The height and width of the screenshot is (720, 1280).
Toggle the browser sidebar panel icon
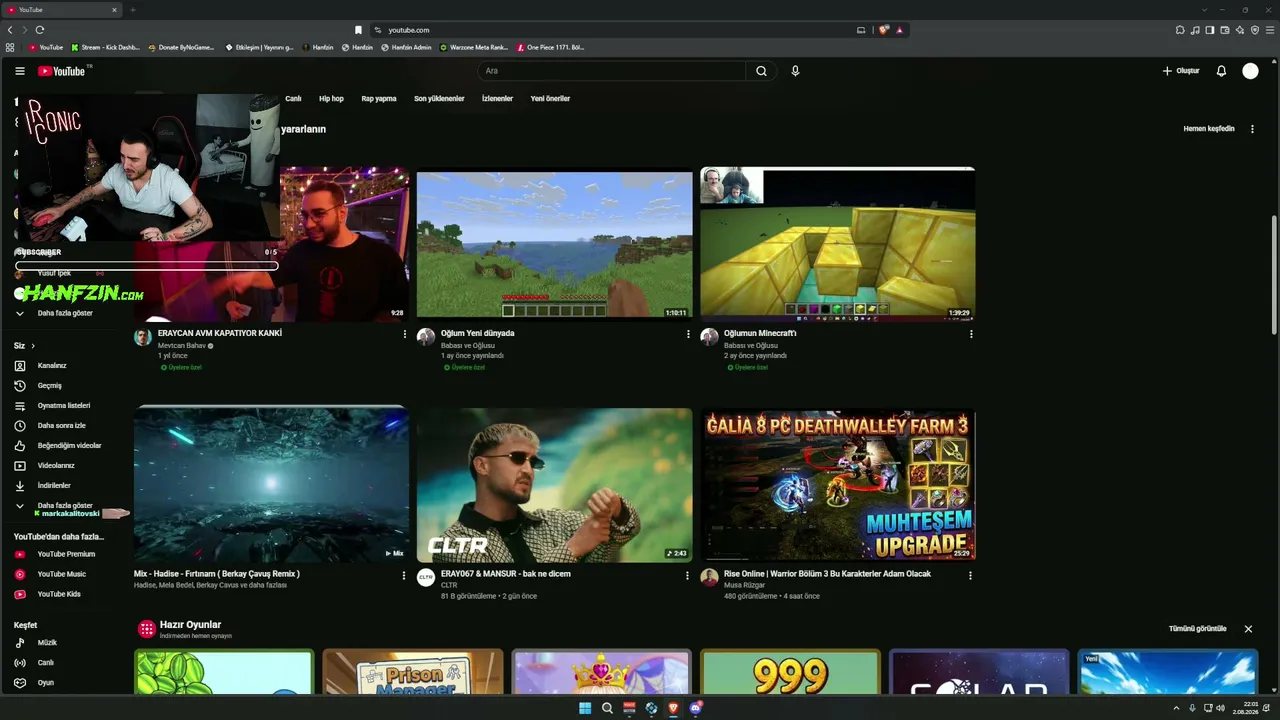(x=1210, y=30)
